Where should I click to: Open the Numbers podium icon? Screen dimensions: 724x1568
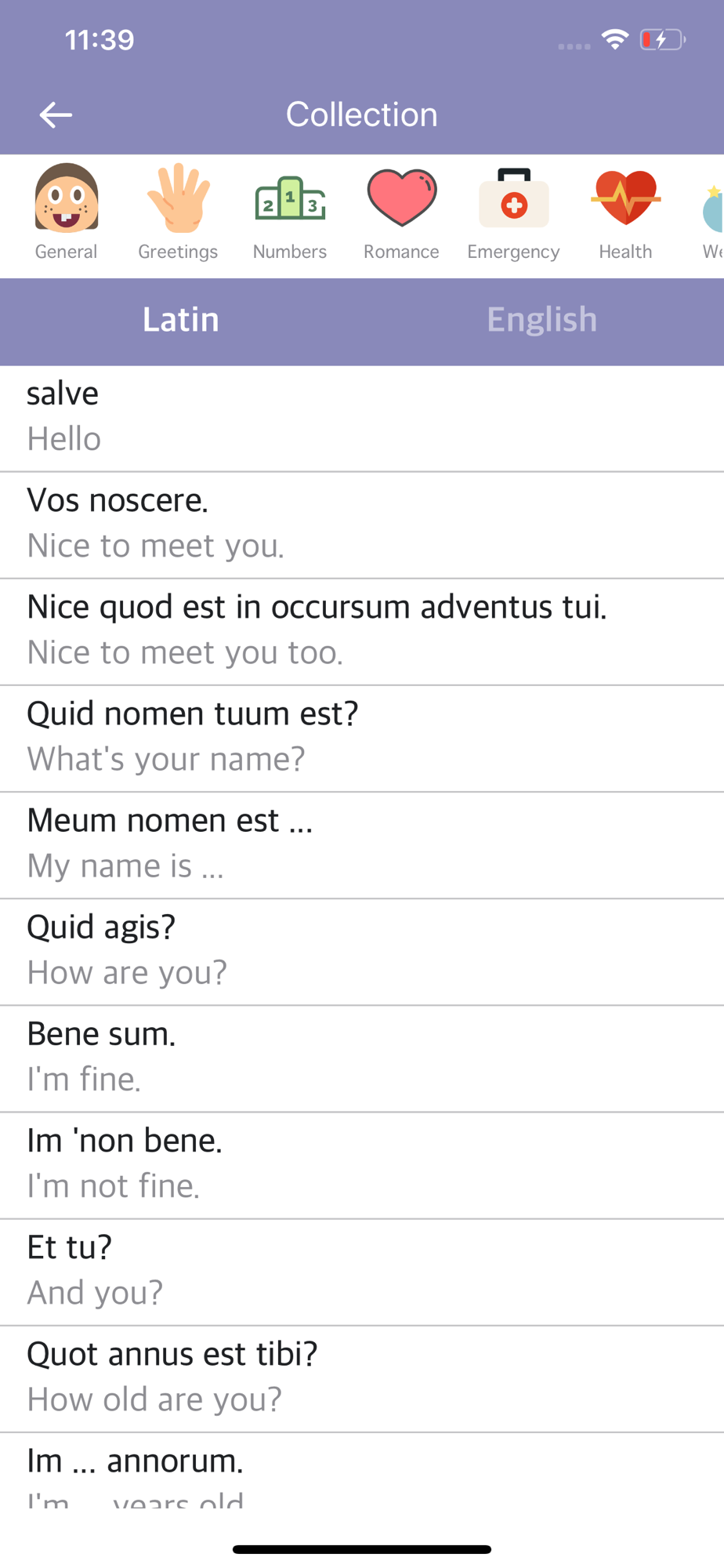[290, 199]
